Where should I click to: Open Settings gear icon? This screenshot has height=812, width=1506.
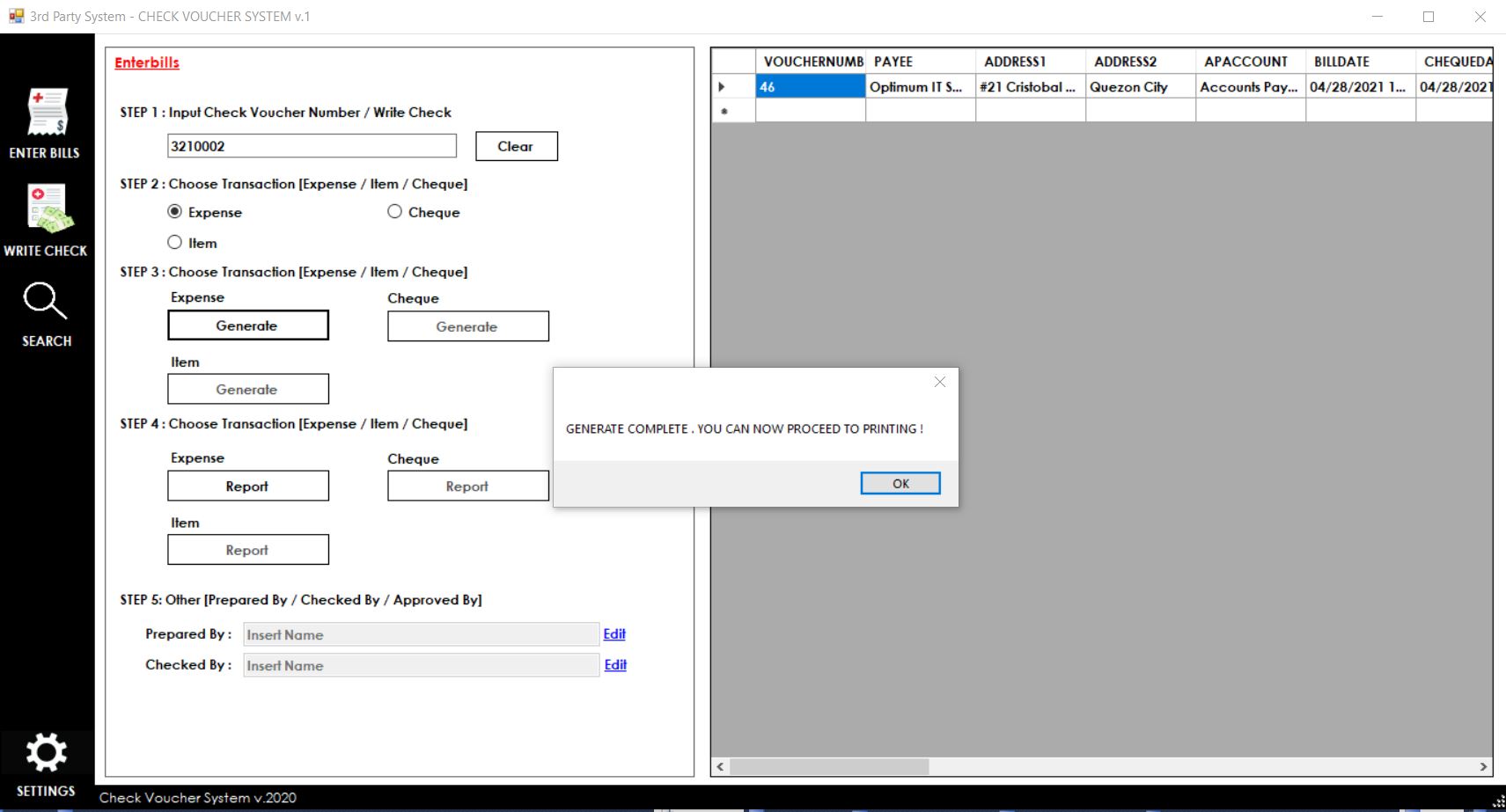point(46,753)
